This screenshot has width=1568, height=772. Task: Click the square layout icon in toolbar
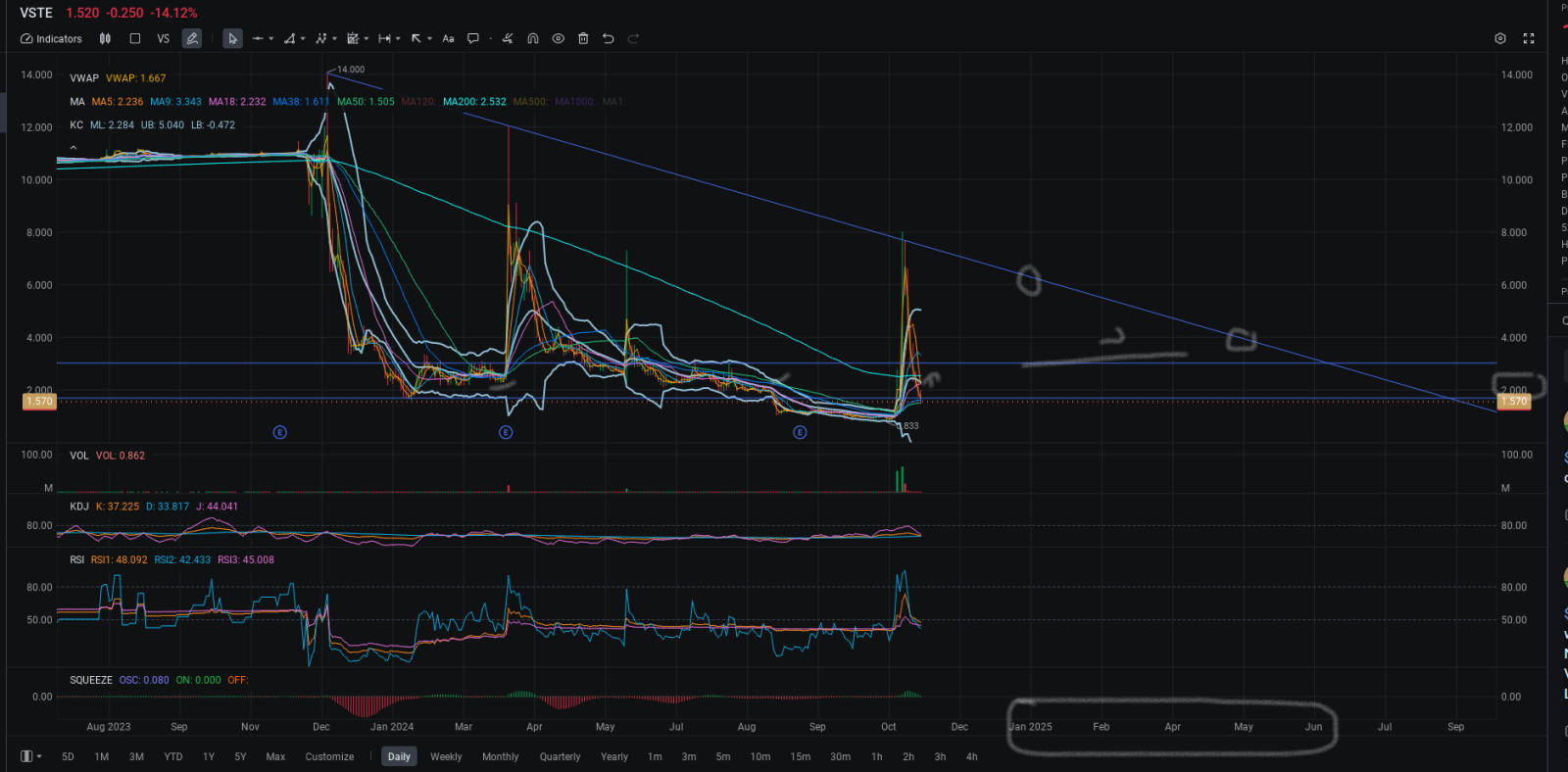click(x=135, y=39)
